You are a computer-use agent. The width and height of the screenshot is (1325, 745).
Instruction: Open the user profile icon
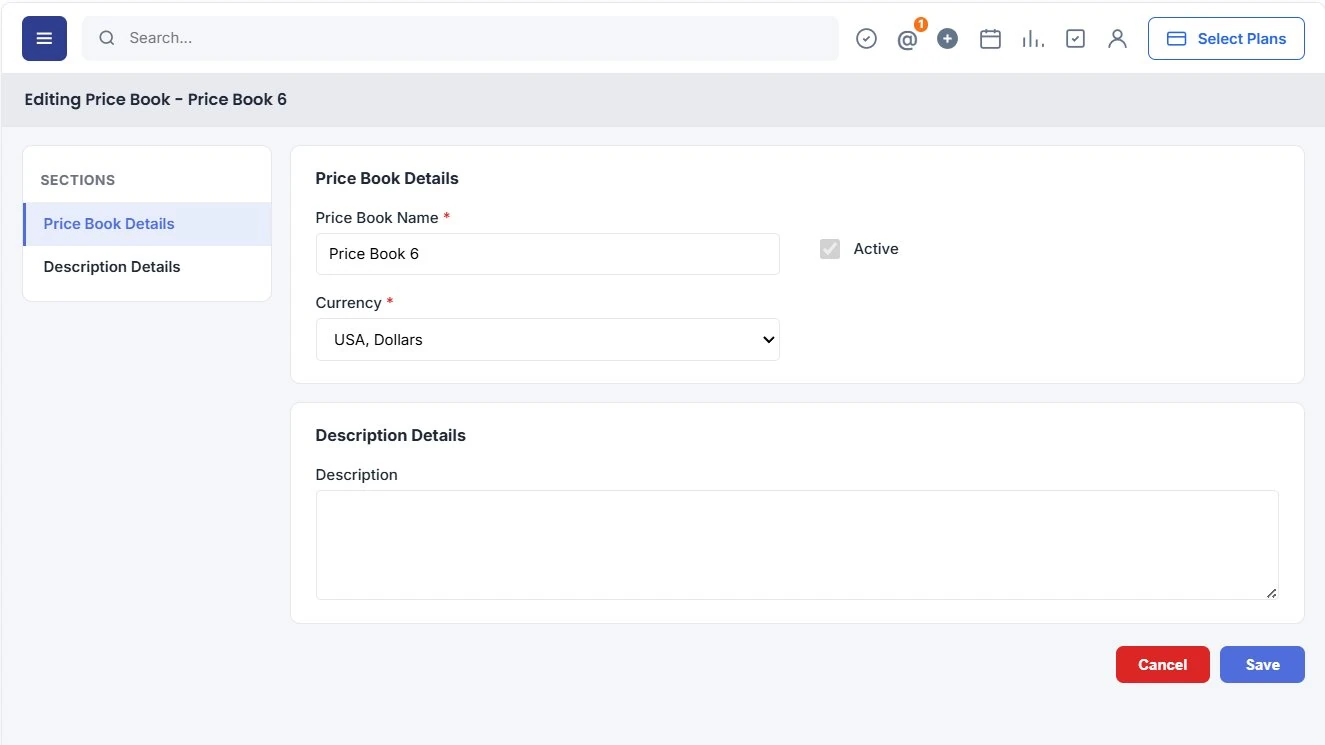(x=1118, y=39)
